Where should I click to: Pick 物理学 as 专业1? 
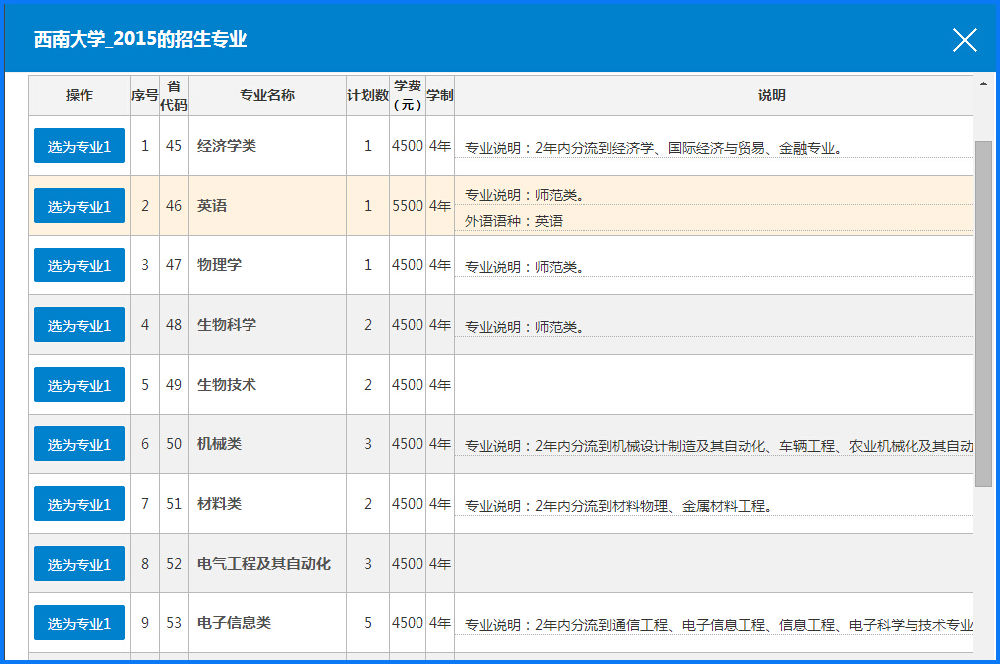click(x=79, y=266)
